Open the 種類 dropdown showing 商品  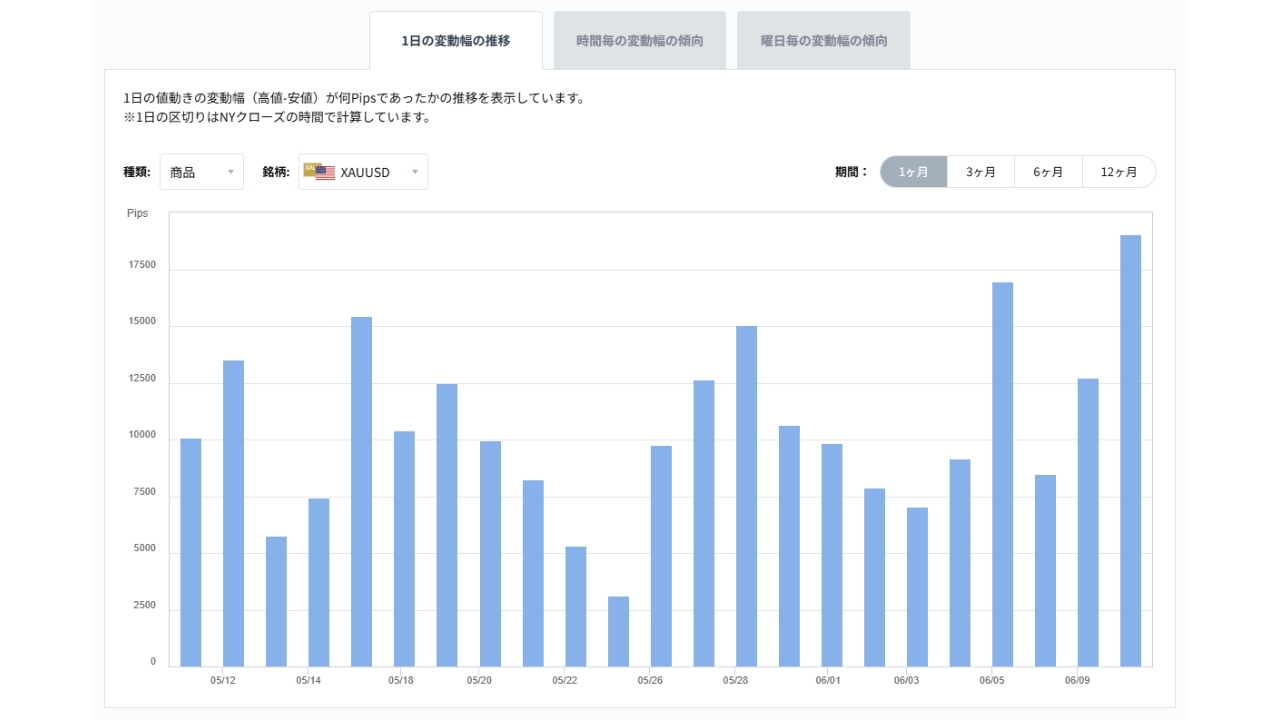(201, 172)
